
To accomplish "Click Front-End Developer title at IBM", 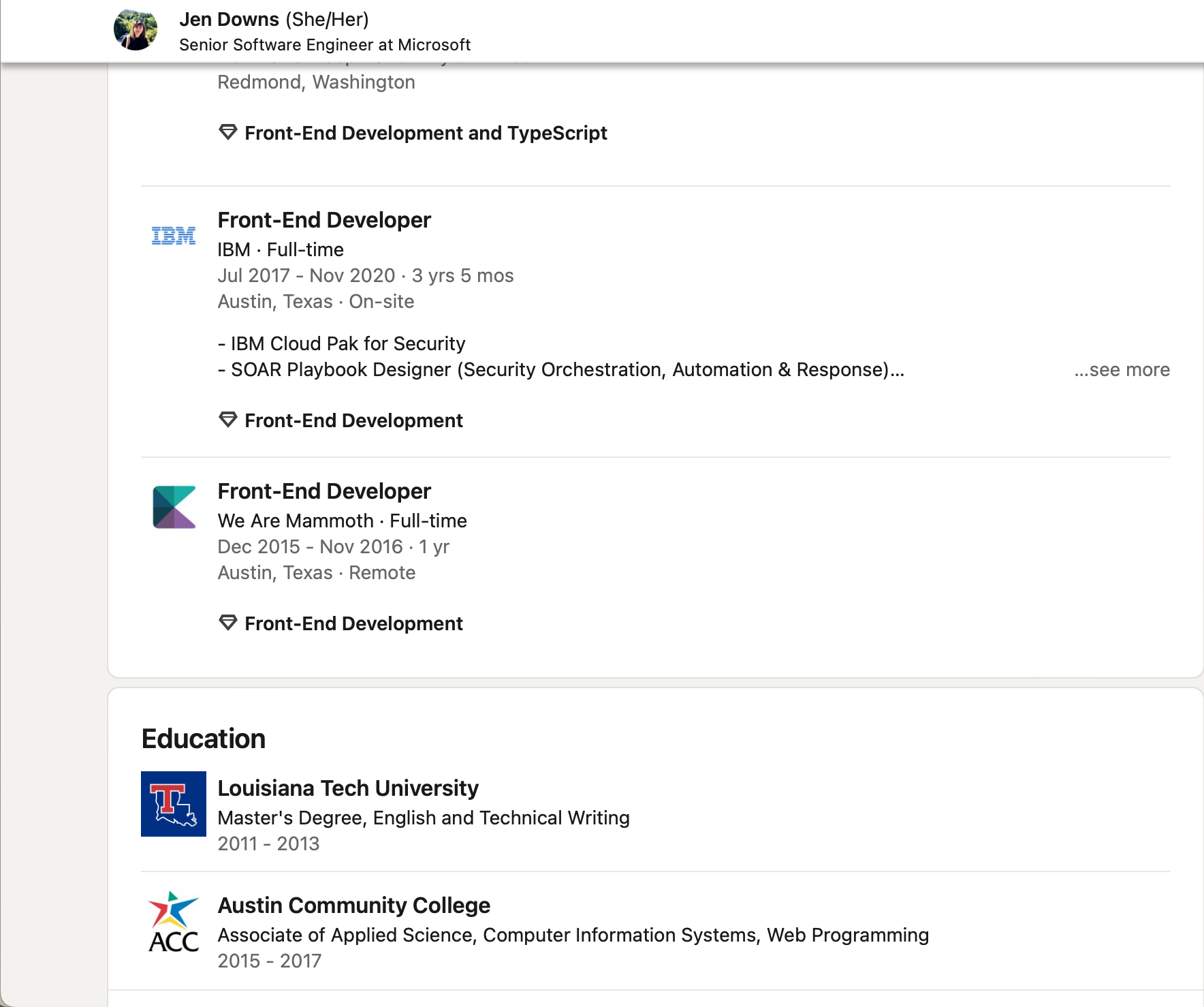I will pyautogui.click(x=324, y=220).
